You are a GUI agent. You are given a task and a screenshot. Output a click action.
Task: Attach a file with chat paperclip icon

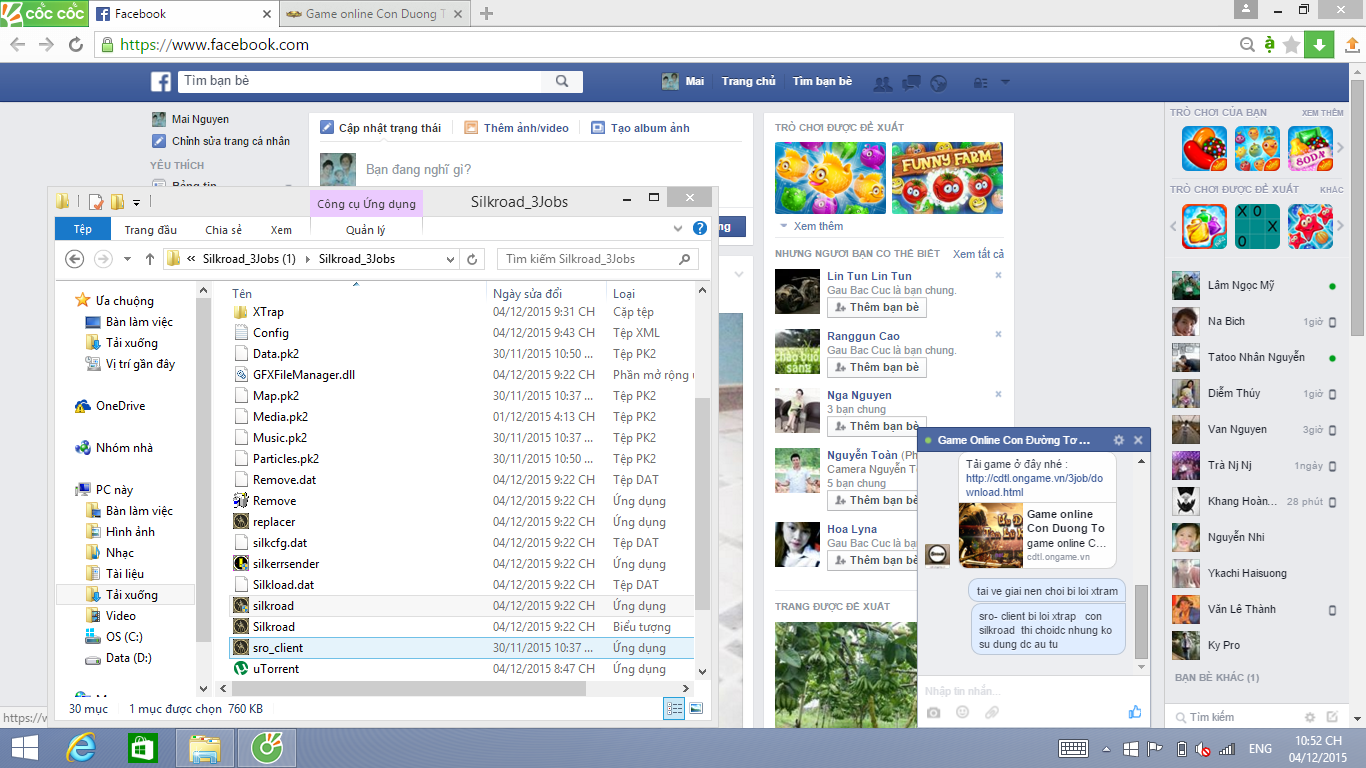(992, 712)
